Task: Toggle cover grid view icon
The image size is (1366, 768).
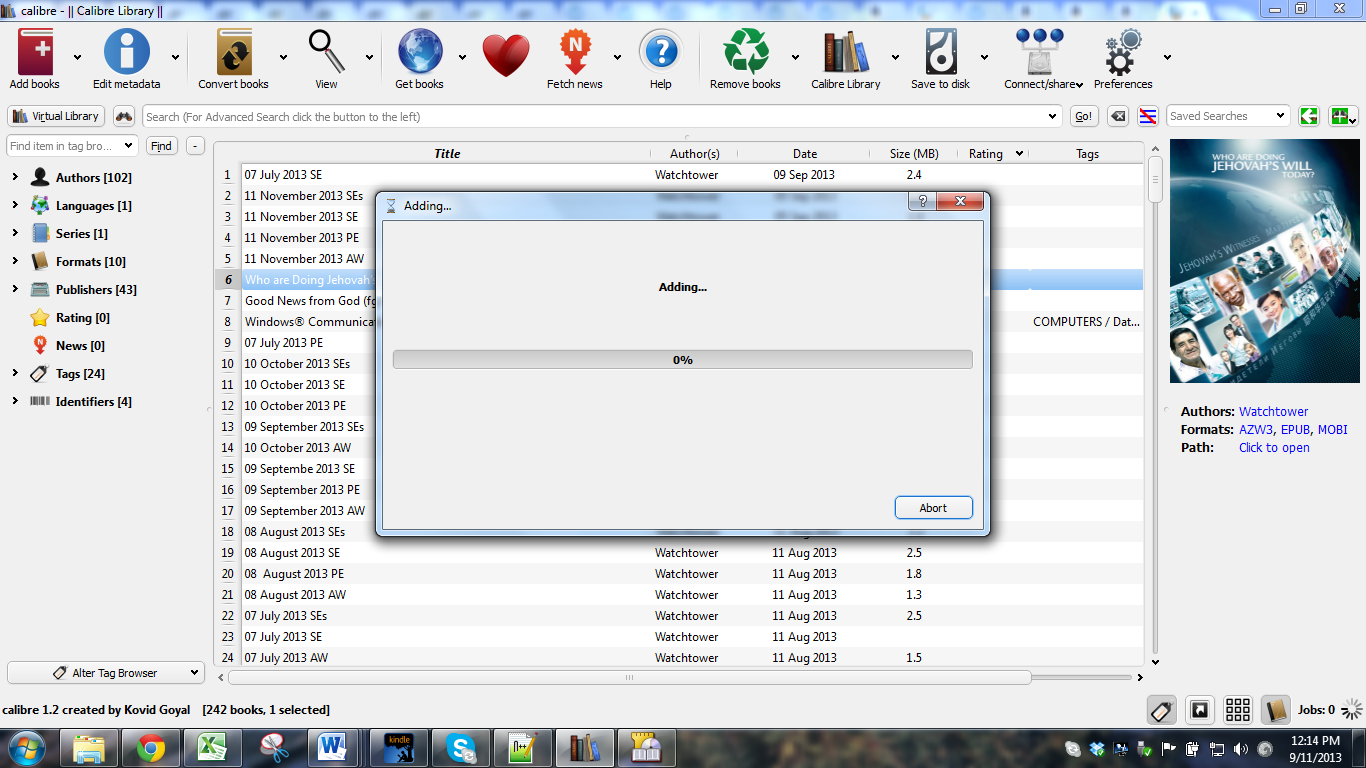Action: pyautogui.click(x=1238, y=710)
